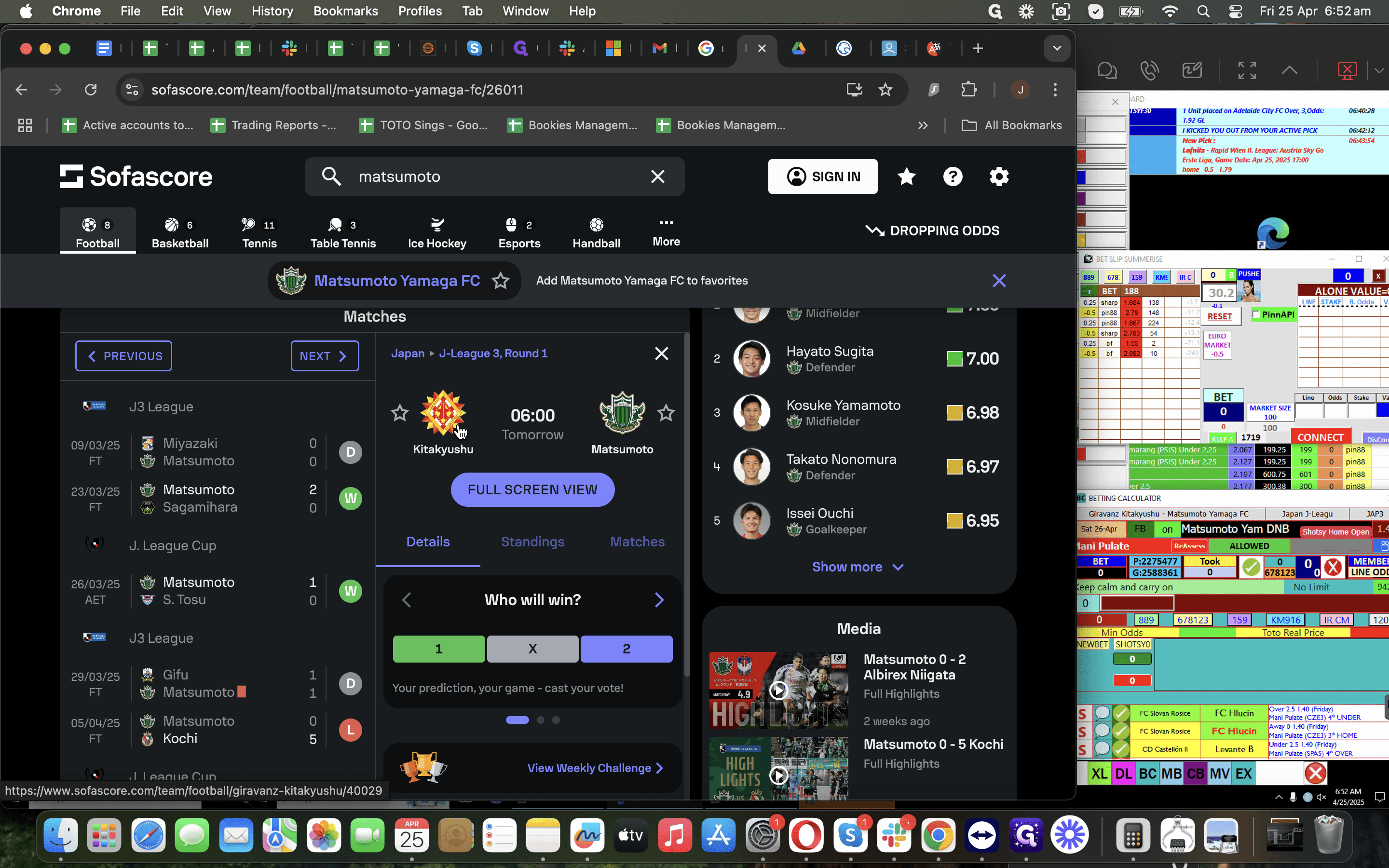Image resolution: width=1389 pixels, height=868 pixels.
Task: Favorite Matsumoto star beside match crest
Action: coord(666,413)
